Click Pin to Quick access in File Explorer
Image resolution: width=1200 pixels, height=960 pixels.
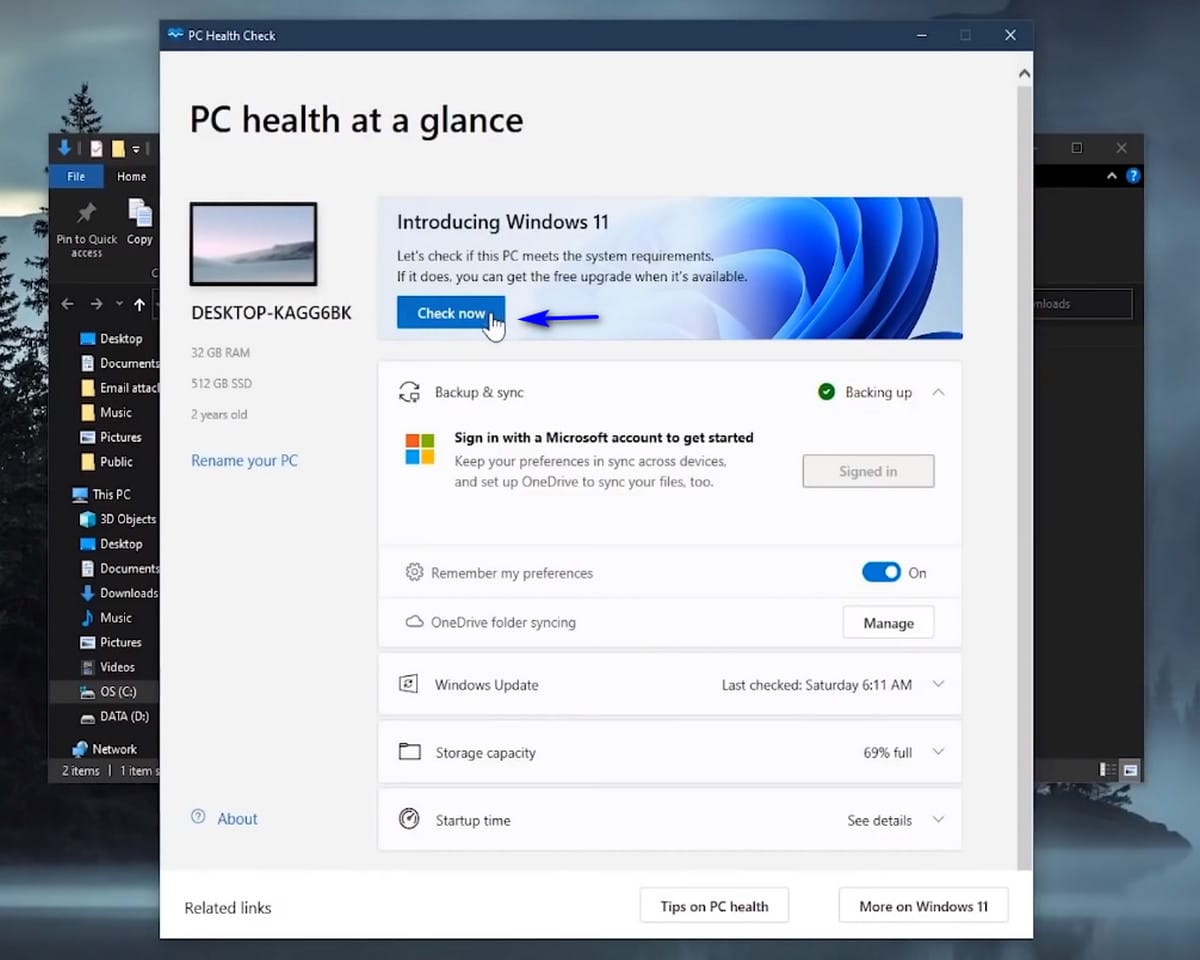click(x=87, y=228)
